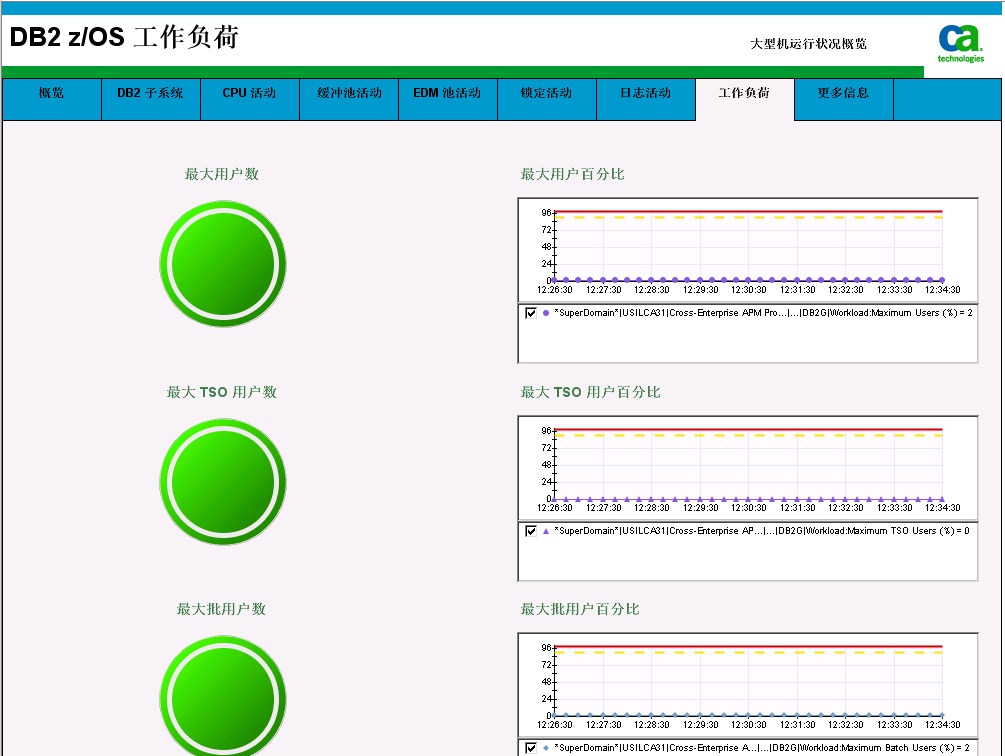
Task: Click the 最大 TSO 用户数 heading
Action: [222, 392]
